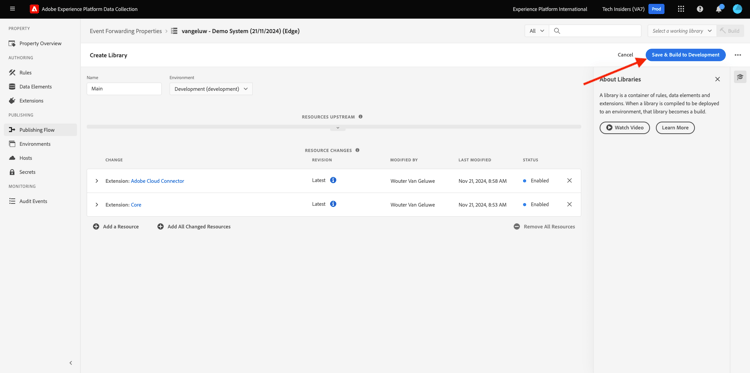This screenshot has height=373, width=750.
Task: Open the help question mark icon
Action: 700,9
